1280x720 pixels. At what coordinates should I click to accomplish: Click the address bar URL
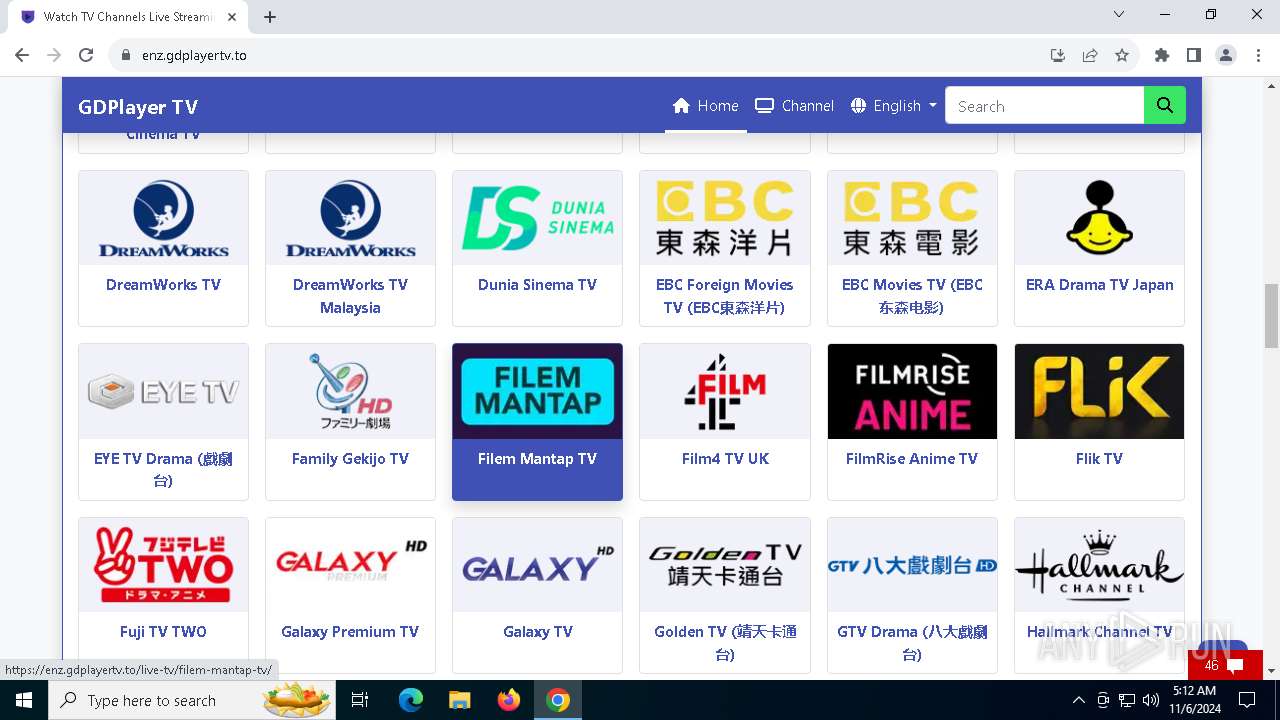pos(194,56)
